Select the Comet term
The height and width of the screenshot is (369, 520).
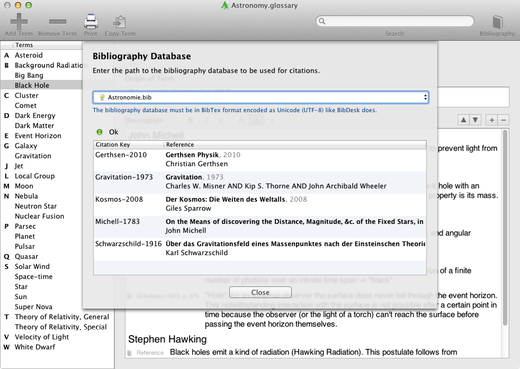26,105
